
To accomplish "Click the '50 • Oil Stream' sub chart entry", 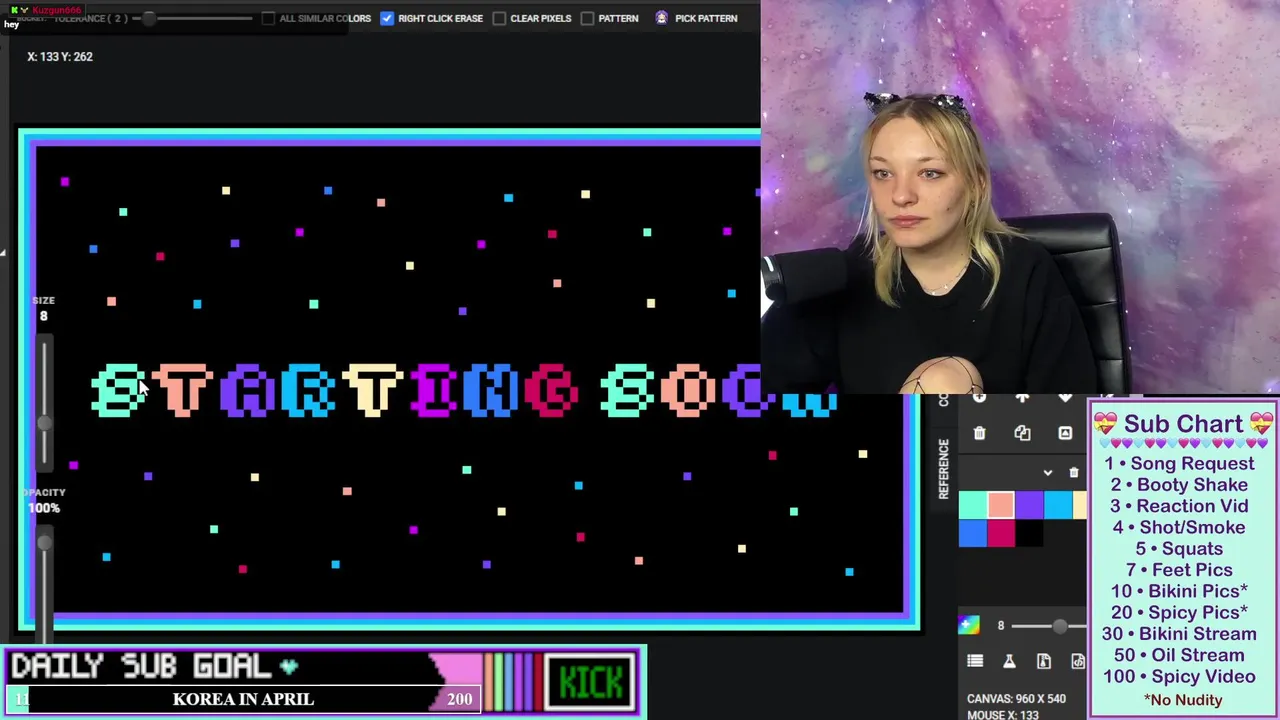I will click(x=1179, y=655).
